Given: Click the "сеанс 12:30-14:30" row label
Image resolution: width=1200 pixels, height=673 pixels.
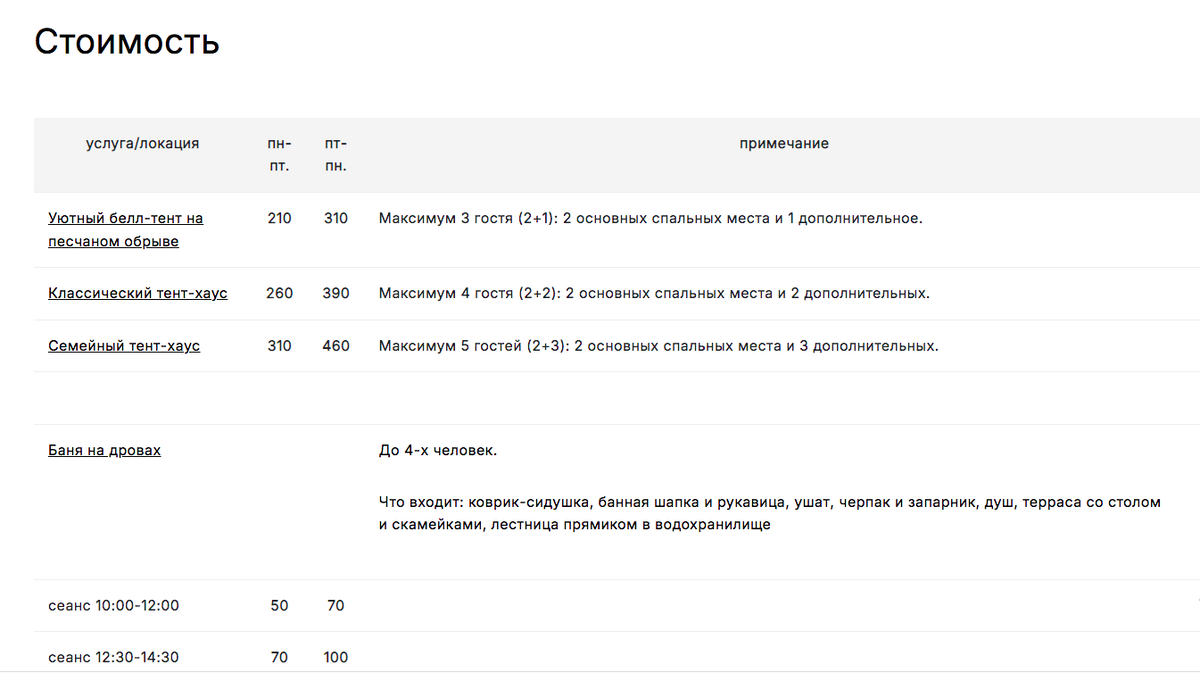Looking at the screenshot, I should [114, 657].
